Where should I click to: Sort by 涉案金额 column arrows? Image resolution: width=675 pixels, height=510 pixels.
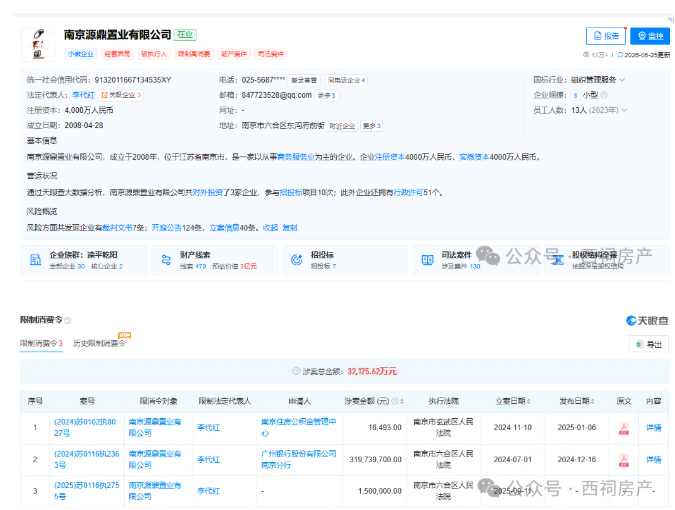402,401
